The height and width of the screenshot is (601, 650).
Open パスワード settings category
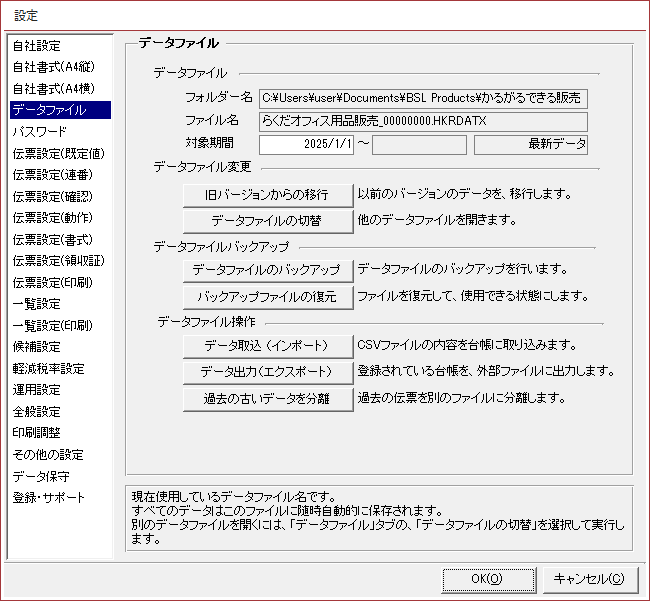click(x=40, y=132)
